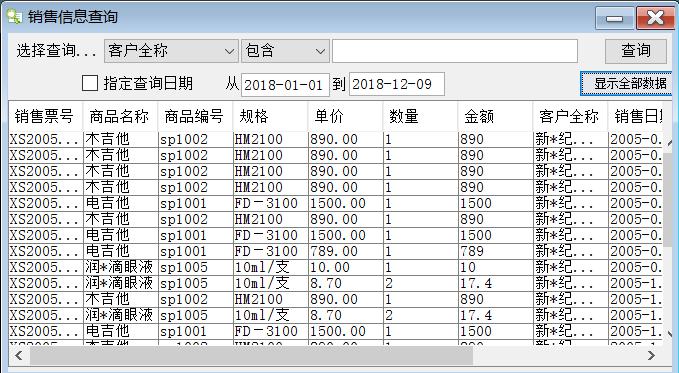679x373 pixels.
Task: Select 10ml/支 in the 10.00 row
Action: coord(270,267)
